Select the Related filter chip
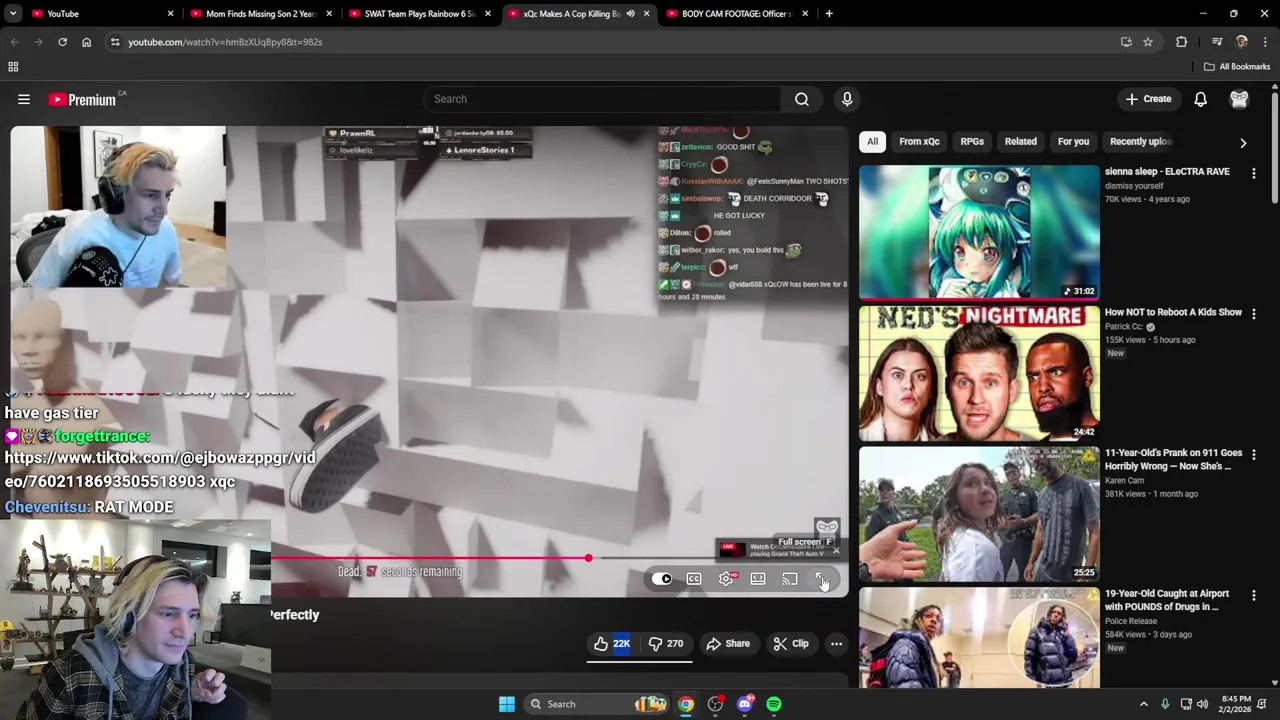 (1021, 142)
